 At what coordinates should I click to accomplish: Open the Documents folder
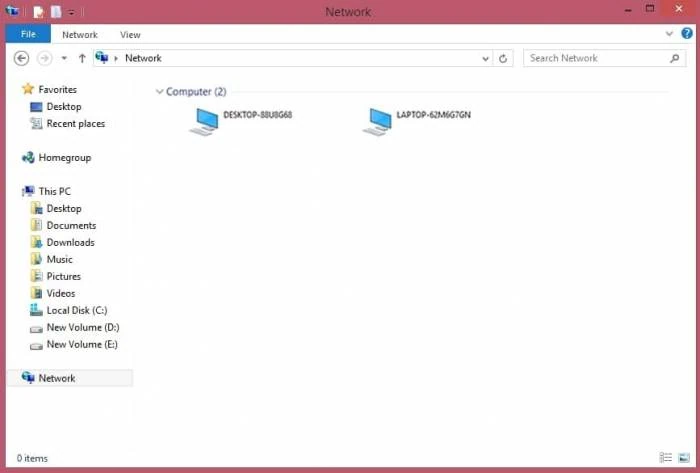tap(71, 225)
